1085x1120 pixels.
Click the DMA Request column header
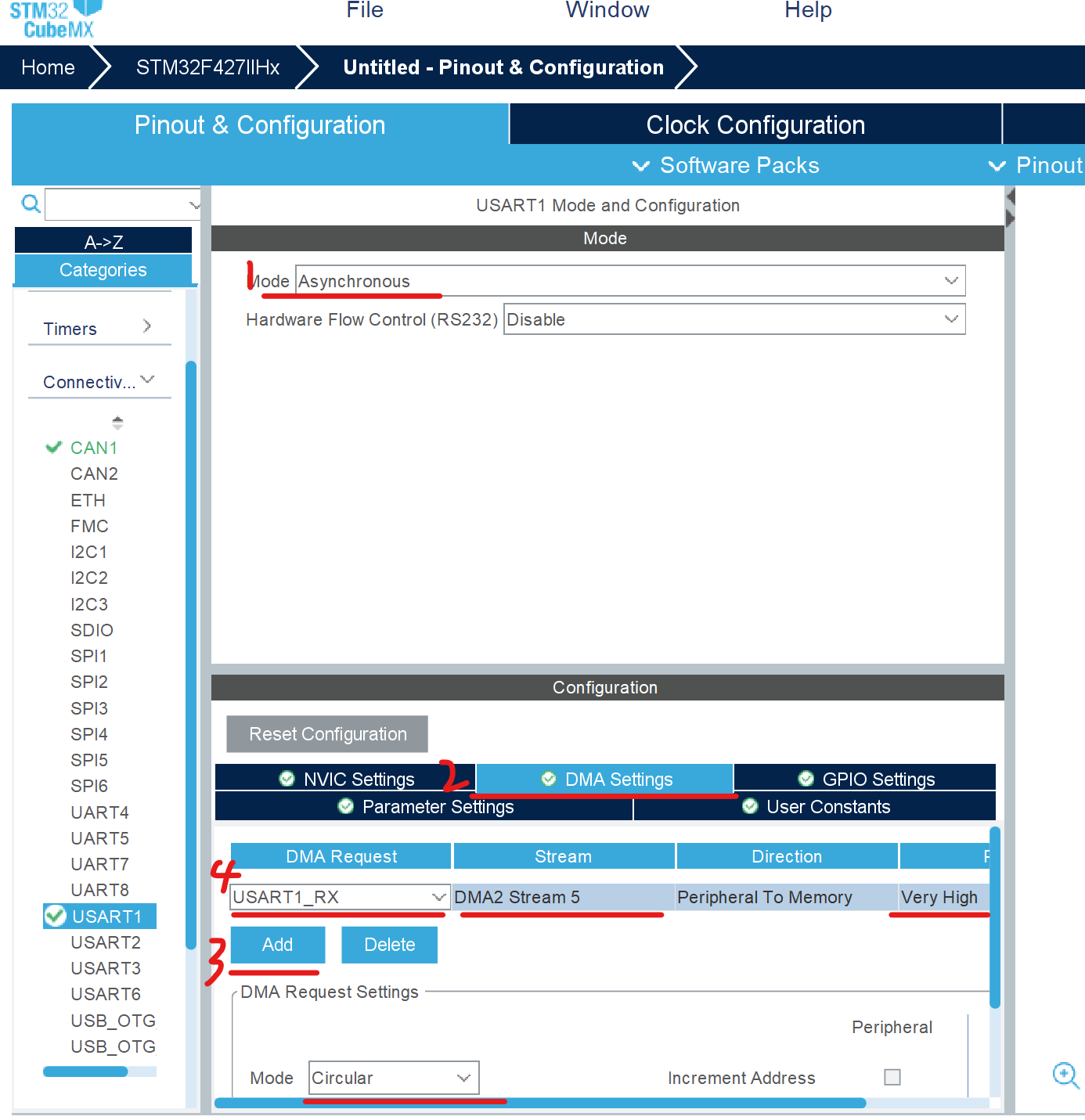click(x=341, y=856)
